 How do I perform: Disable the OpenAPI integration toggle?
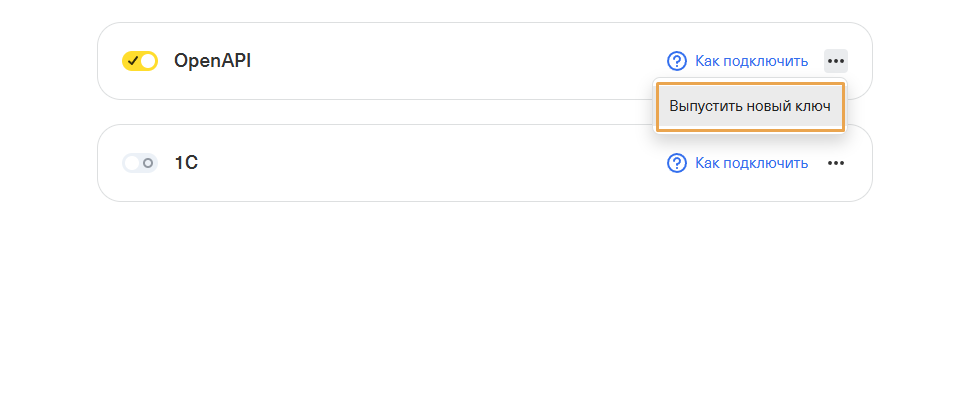(140, 61)
